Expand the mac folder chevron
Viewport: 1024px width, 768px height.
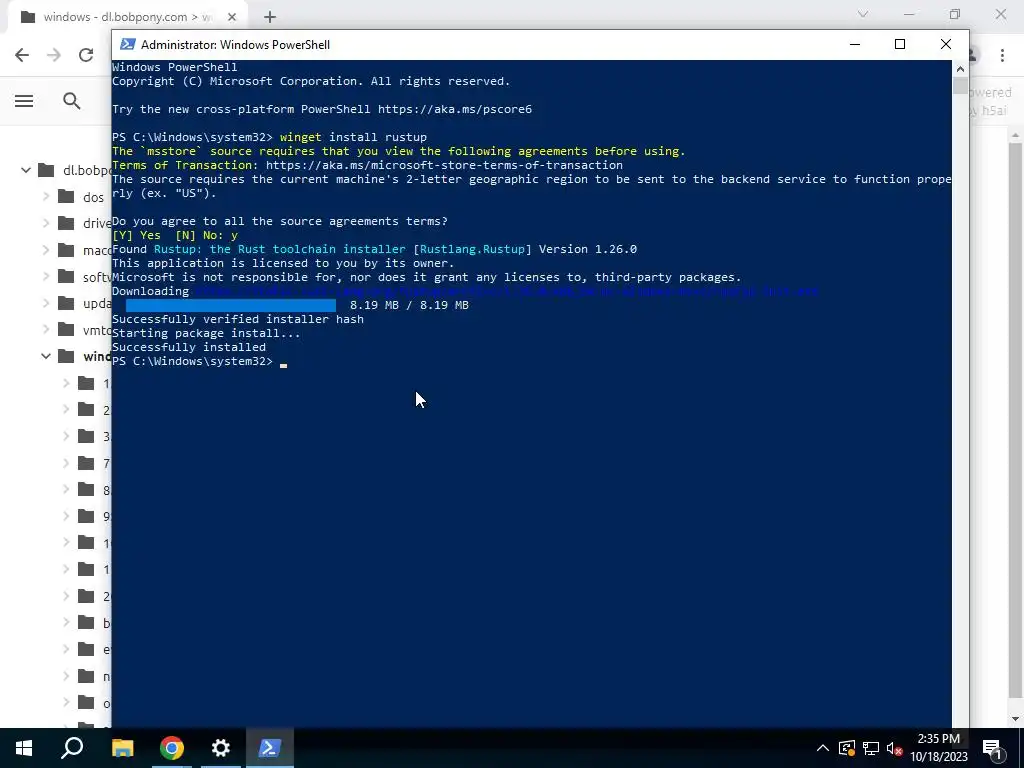(x=46, y=249)
